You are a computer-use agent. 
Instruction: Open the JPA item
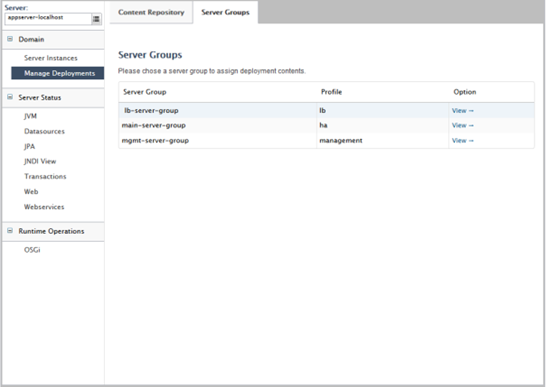[29, 146]
